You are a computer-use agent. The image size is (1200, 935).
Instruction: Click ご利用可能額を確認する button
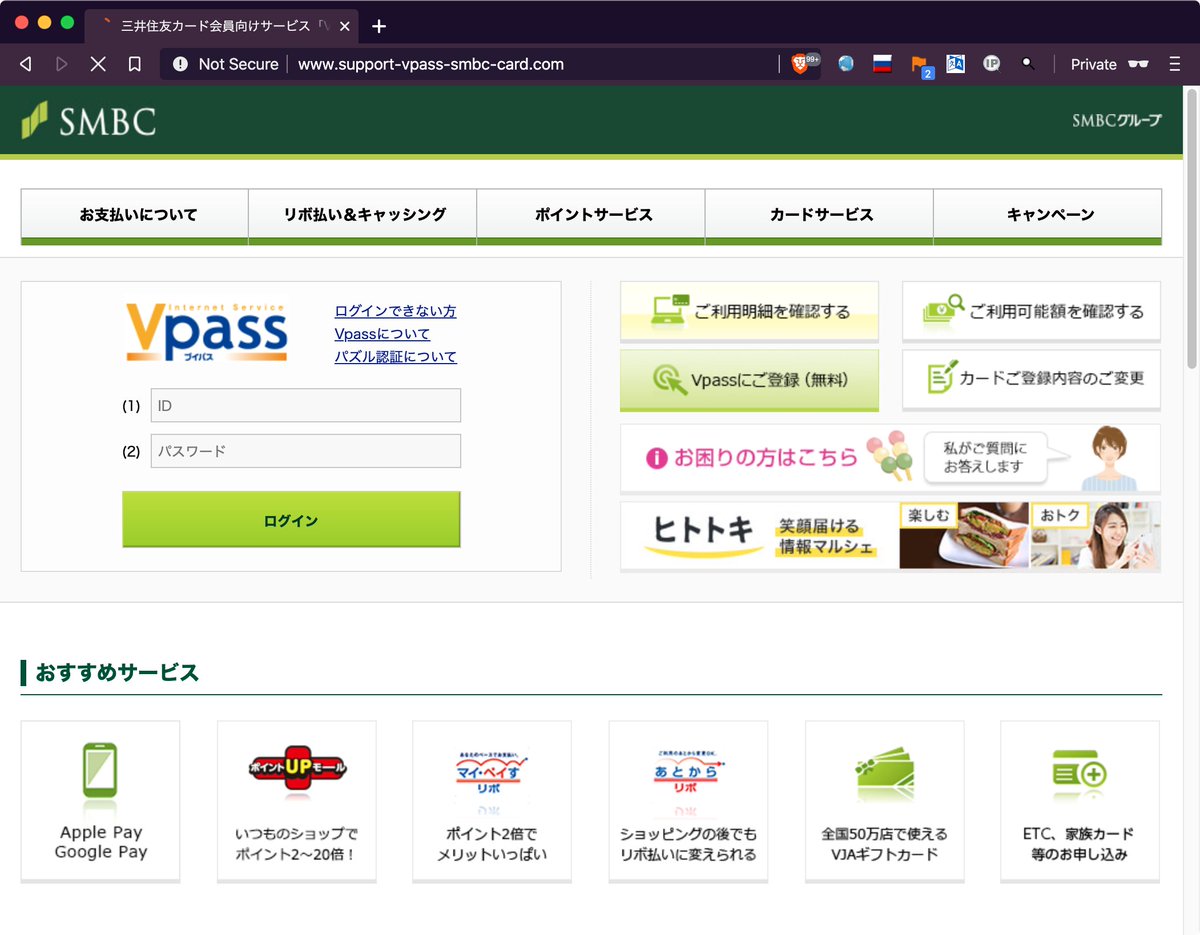(x=1031, y=312)
